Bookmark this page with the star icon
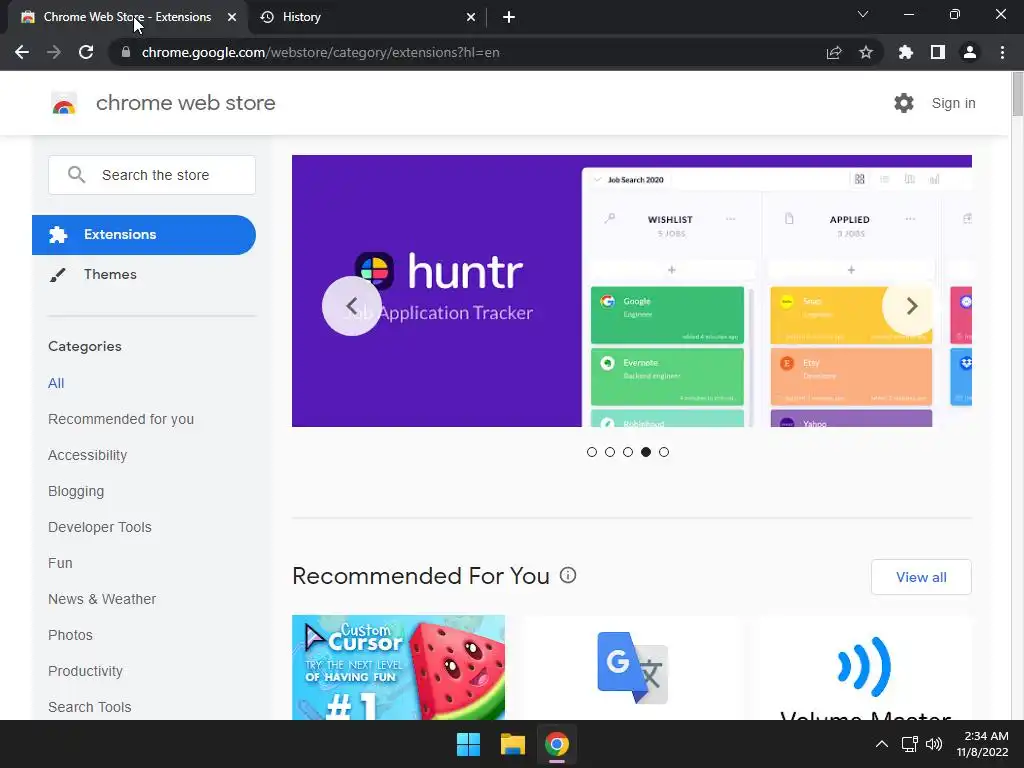 [x=866, y=52]
